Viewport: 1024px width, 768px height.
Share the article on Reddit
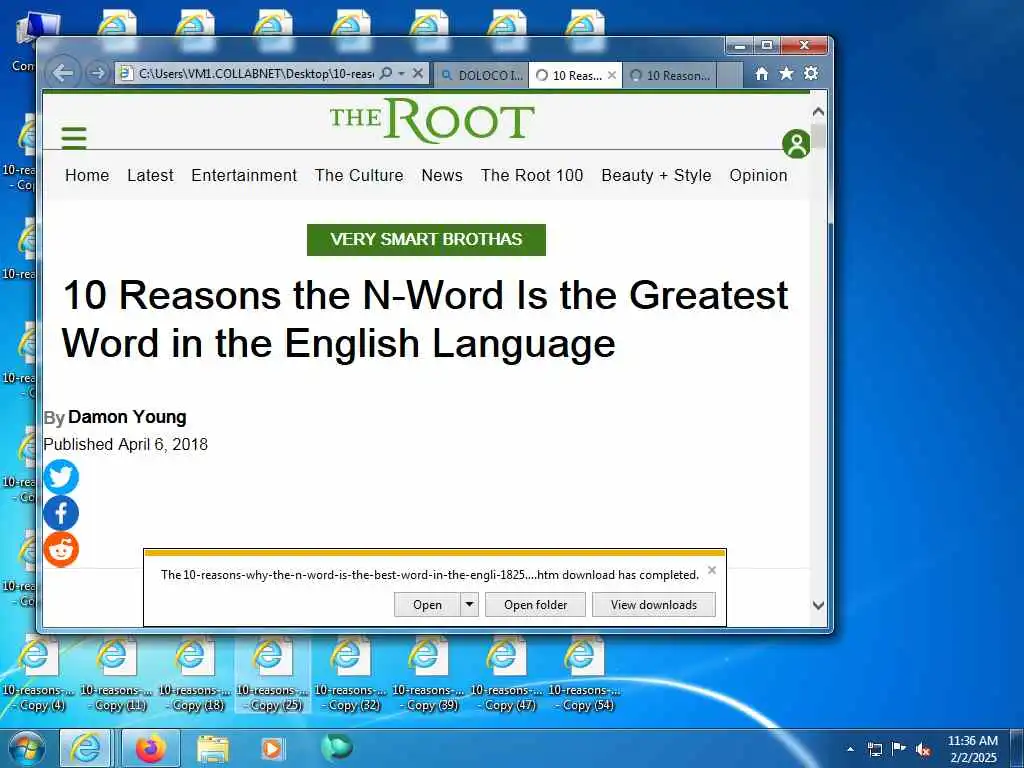61,549
